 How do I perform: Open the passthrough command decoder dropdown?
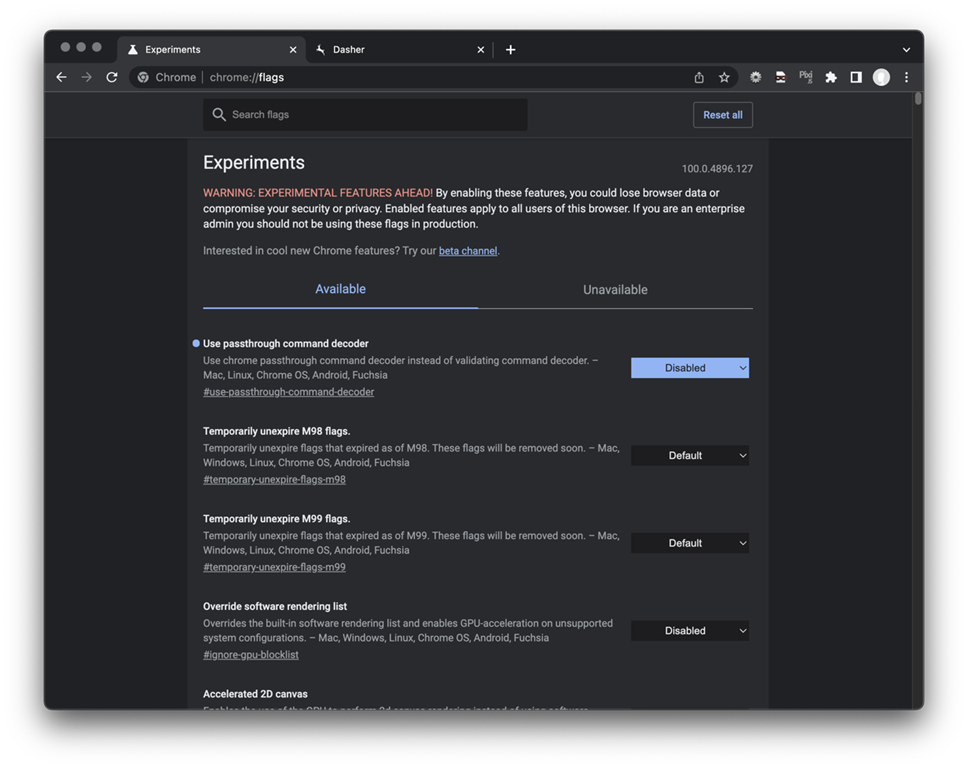689,368
